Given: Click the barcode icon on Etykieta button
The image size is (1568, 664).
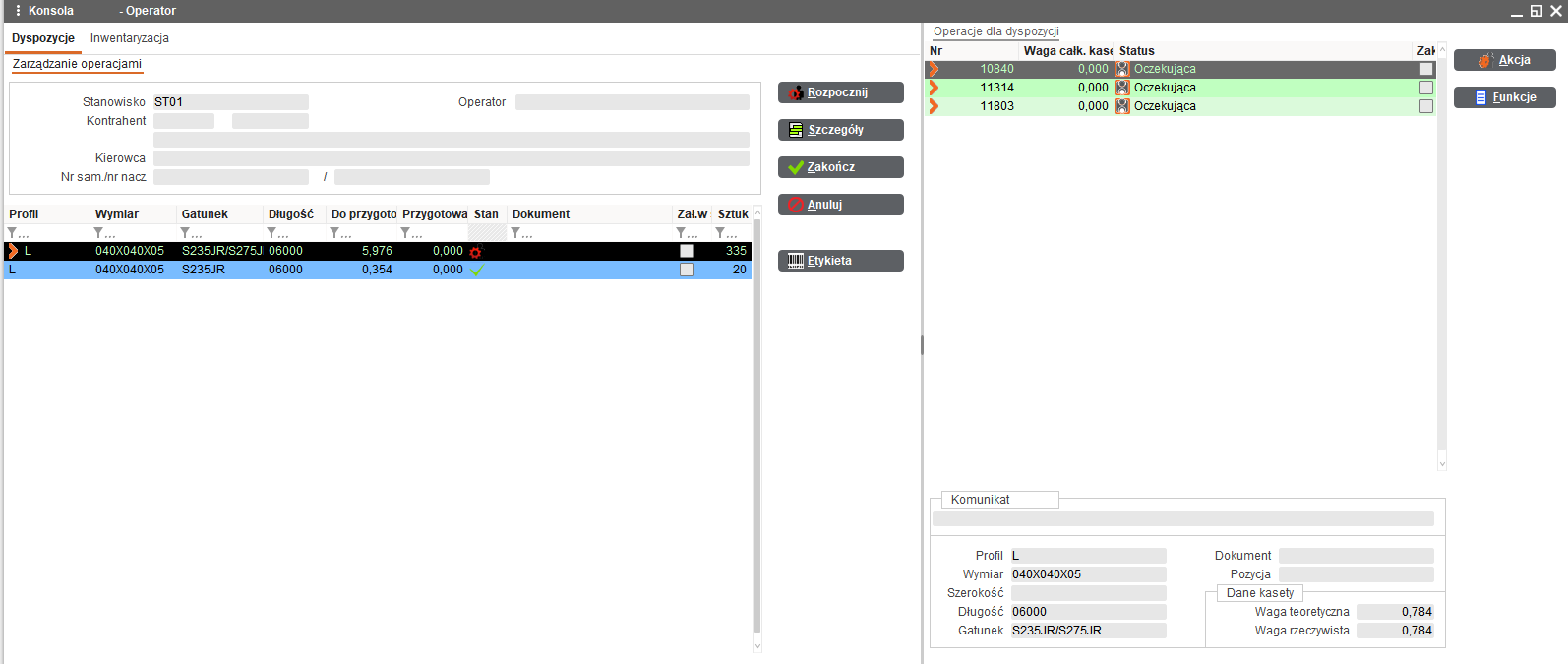Looking at the screenshot, I should (796, 261).
